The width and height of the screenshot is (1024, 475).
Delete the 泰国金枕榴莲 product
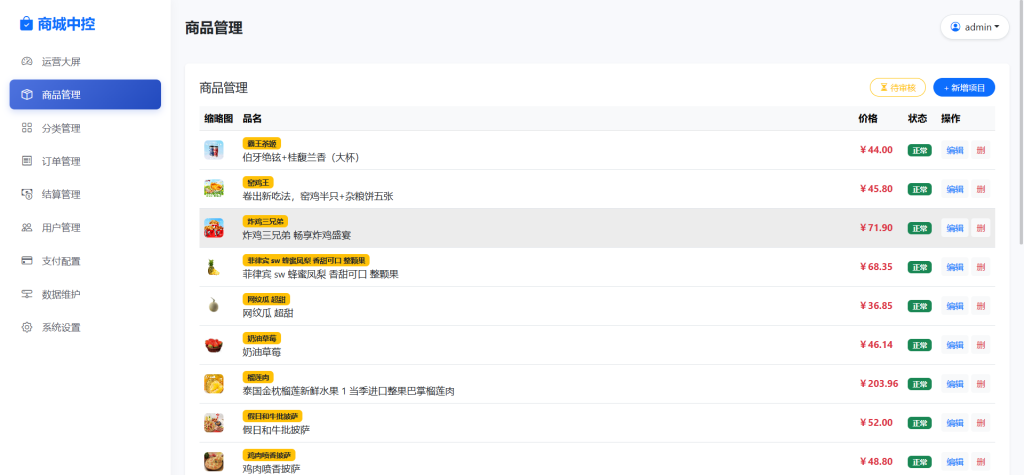[980, 384]
